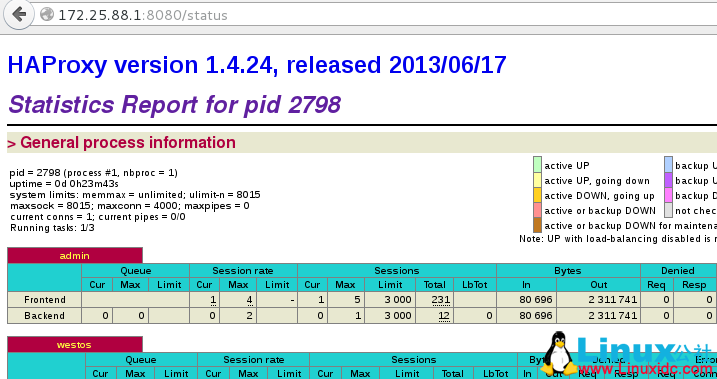
Task: Click the globe site identity icon
Action: [47, 15]
